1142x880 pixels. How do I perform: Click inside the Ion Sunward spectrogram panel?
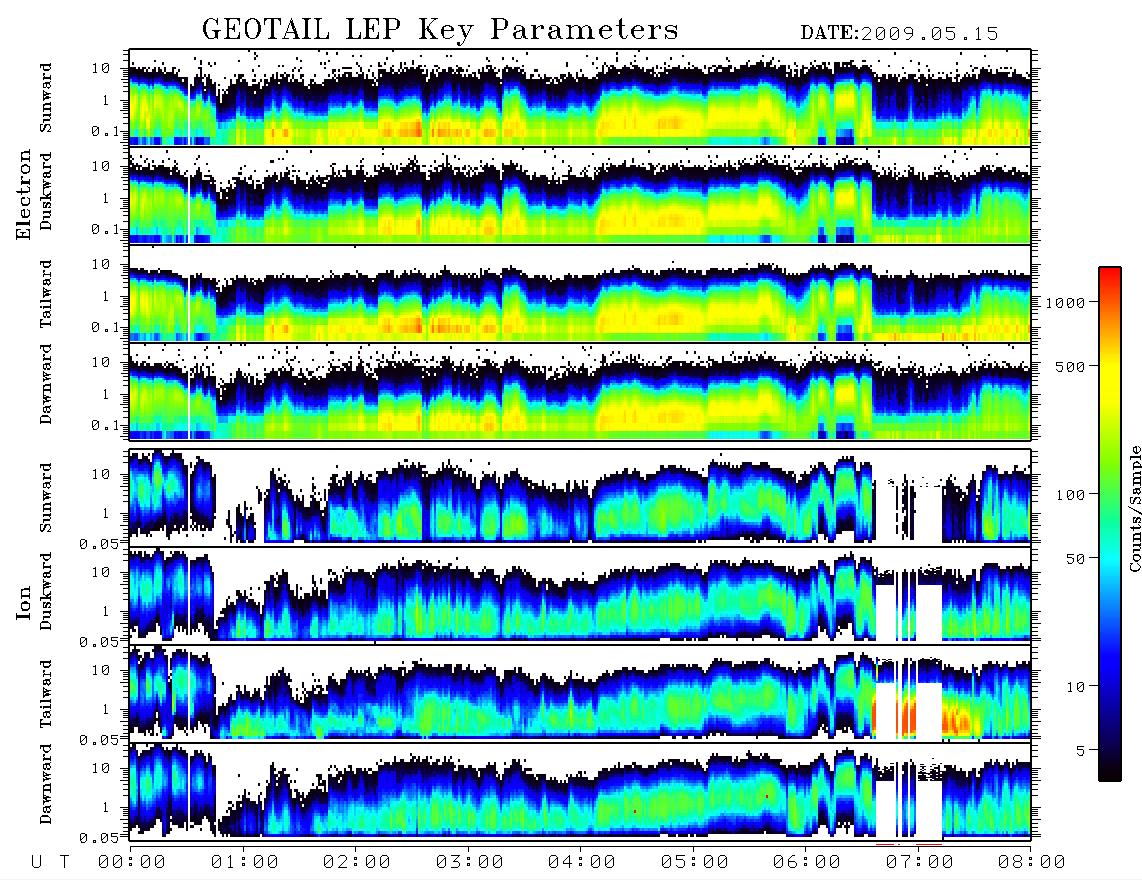click(x=580, y=496)
